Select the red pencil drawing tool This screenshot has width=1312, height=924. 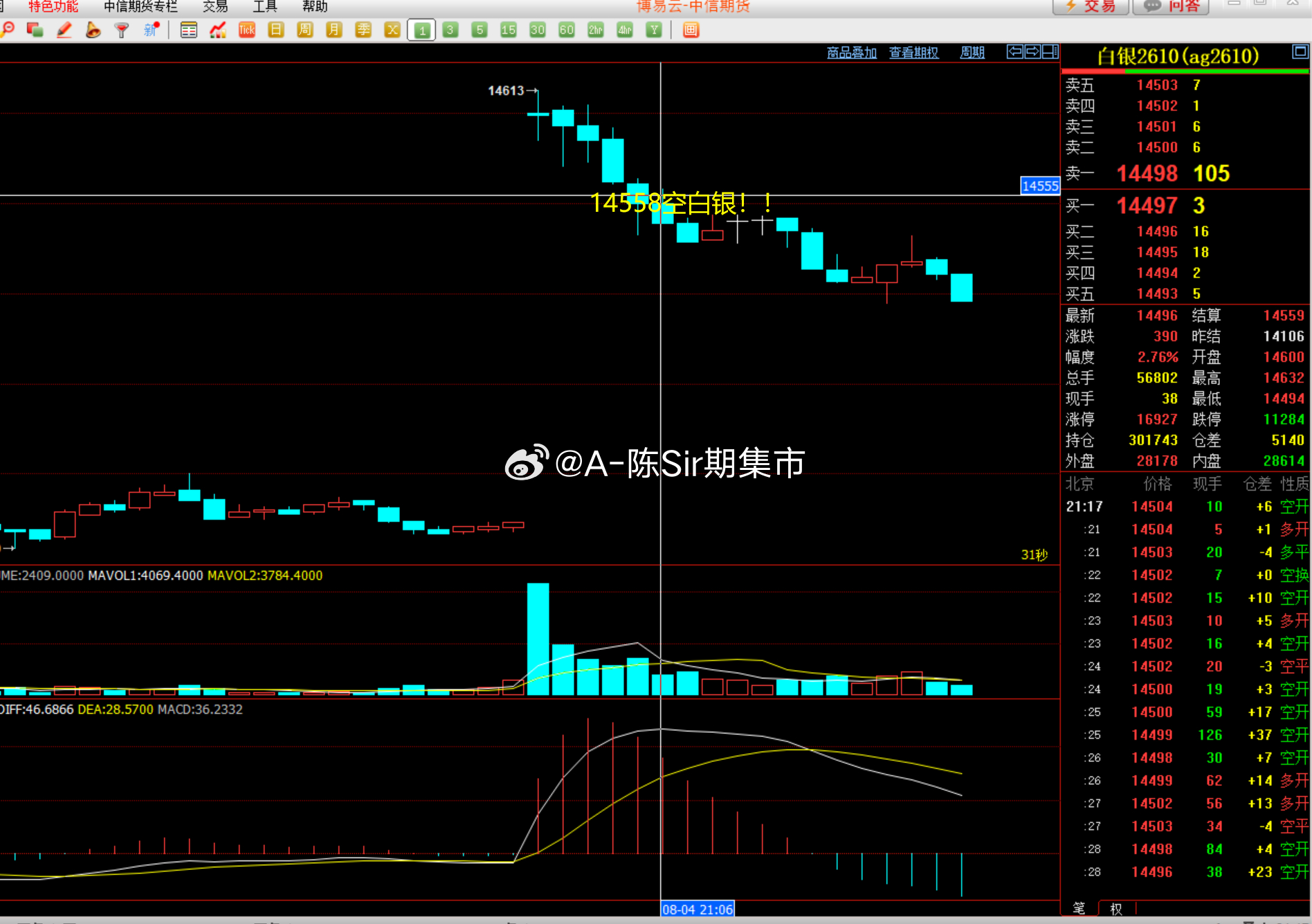coord(64,30)
